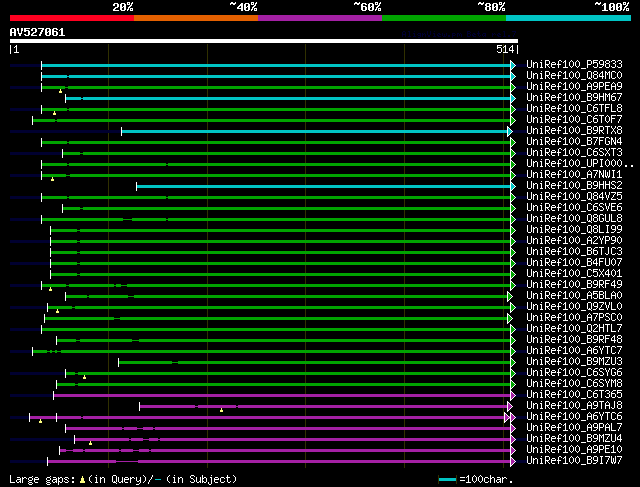Click the UniRef100_B9RF49 label
Screen dimensions: 640x487
[574, 285]
